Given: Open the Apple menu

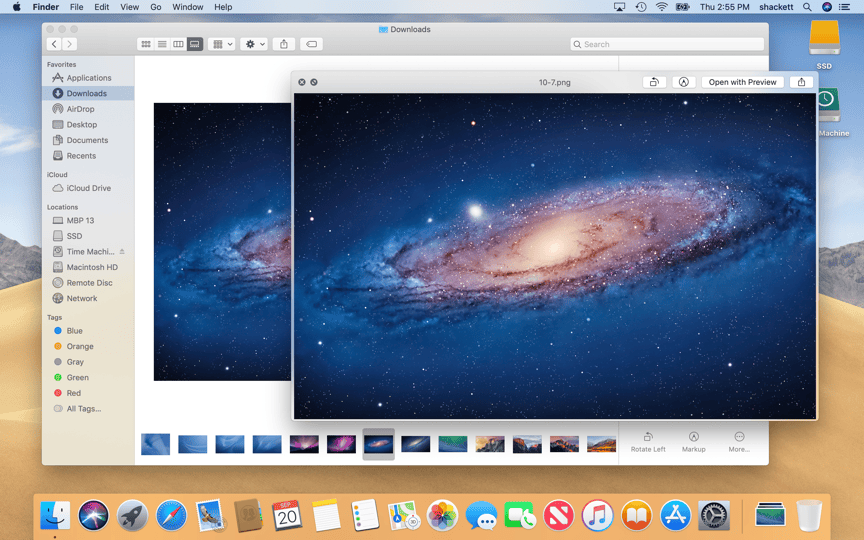Looking at the screenshot, I should pyautogui.click(x=17, y=7).
